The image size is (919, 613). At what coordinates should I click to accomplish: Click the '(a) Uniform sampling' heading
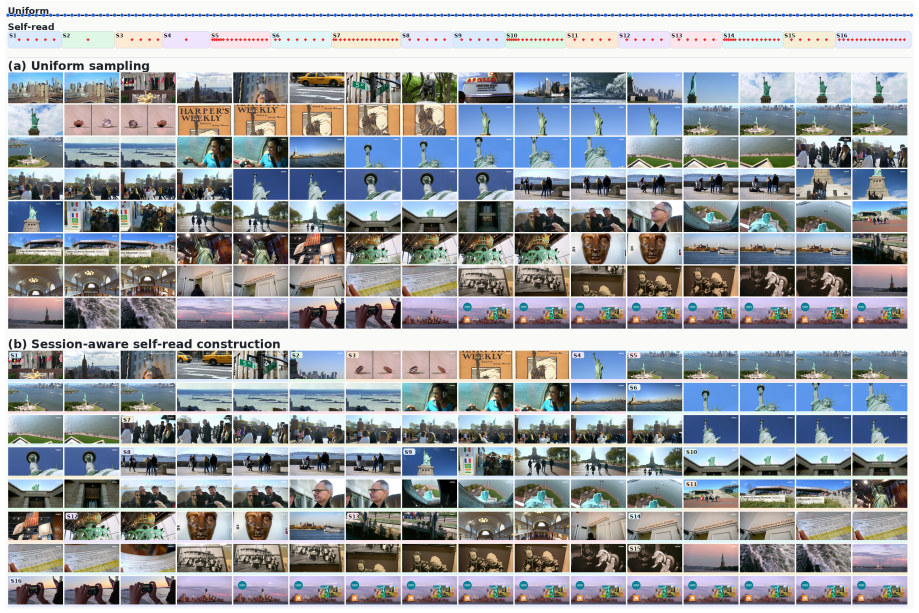(x=79, y=65)
